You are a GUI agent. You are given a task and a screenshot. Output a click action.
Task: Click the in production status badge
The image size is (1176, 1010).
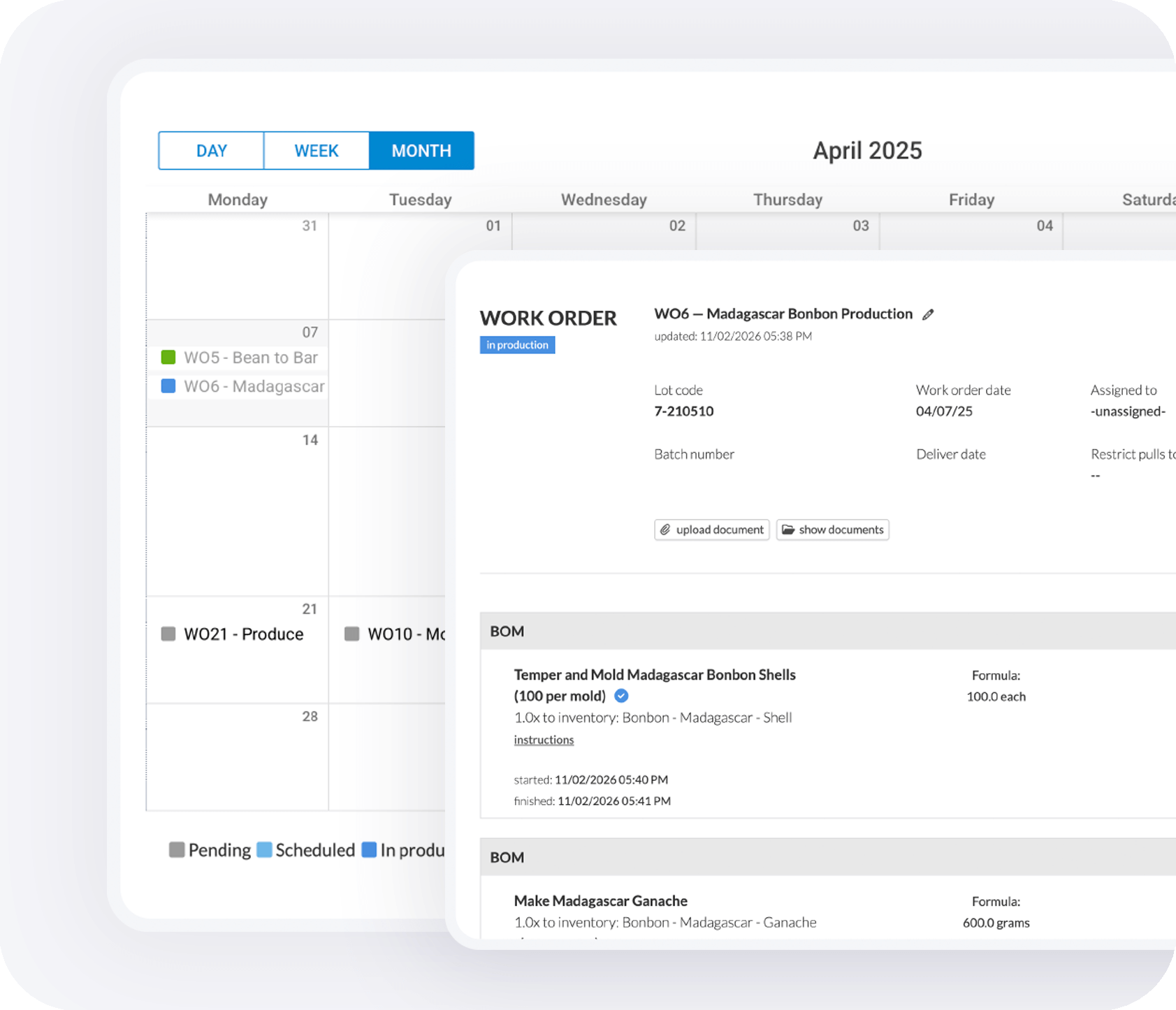(517, 345)
